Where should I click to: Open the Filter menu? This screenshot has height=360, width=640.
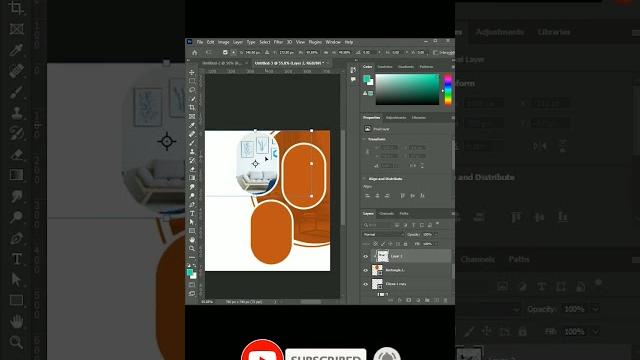(278, 42)
